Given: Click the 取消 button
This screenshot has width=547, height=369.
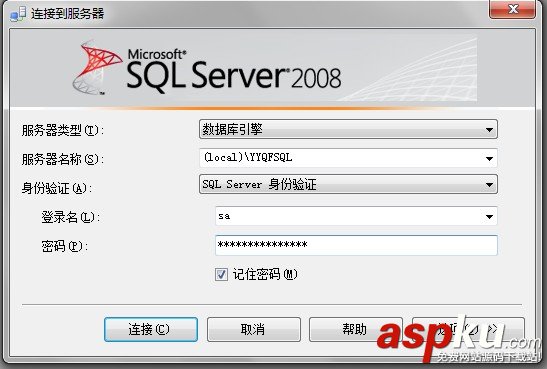Looking at the screenshot, I should (x=254, y=329).
